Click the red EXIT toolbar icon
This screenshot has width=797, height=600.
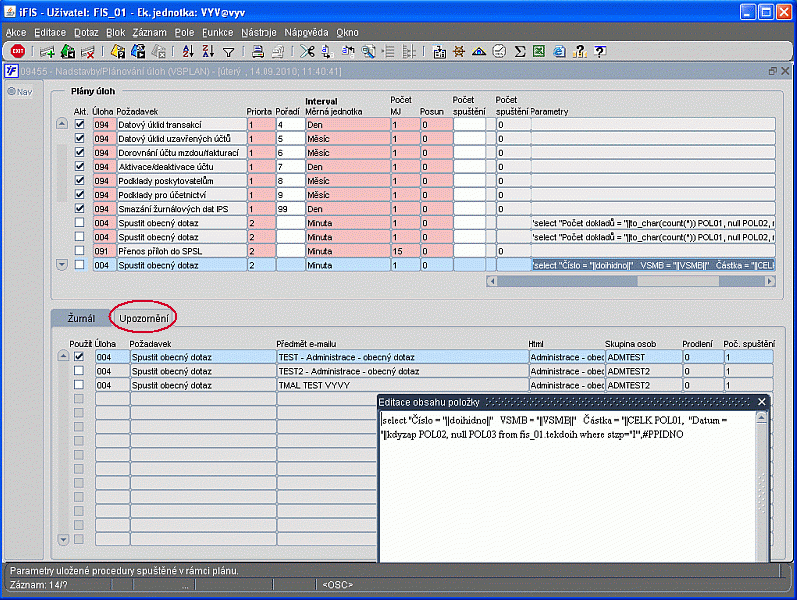(x=18, y=51)
